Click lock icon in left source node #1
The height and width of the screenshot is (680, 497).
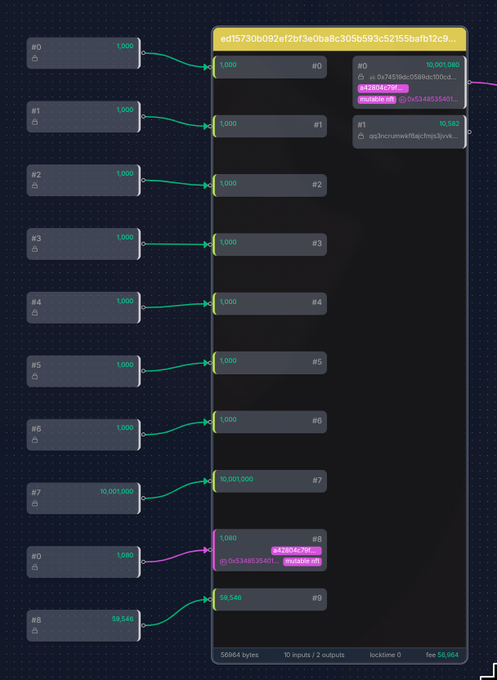tap(35, 122)
